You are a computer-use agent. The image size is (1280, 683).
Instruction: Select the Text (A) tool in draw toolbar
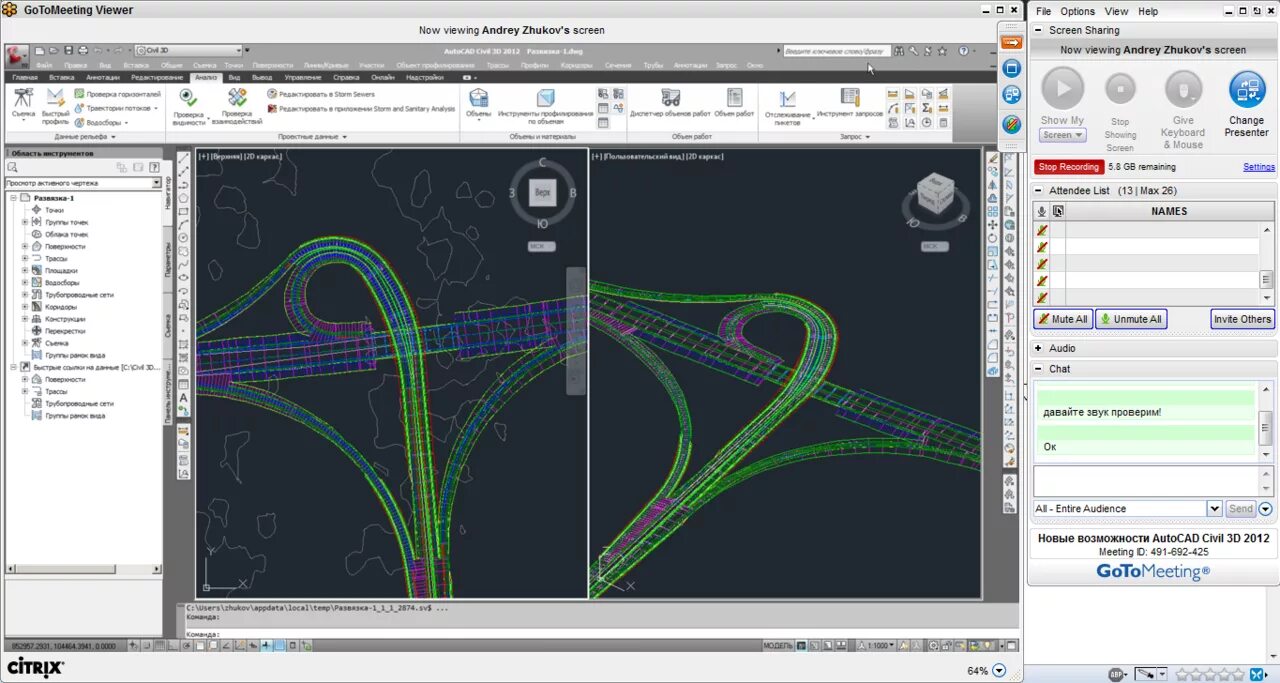184,399
